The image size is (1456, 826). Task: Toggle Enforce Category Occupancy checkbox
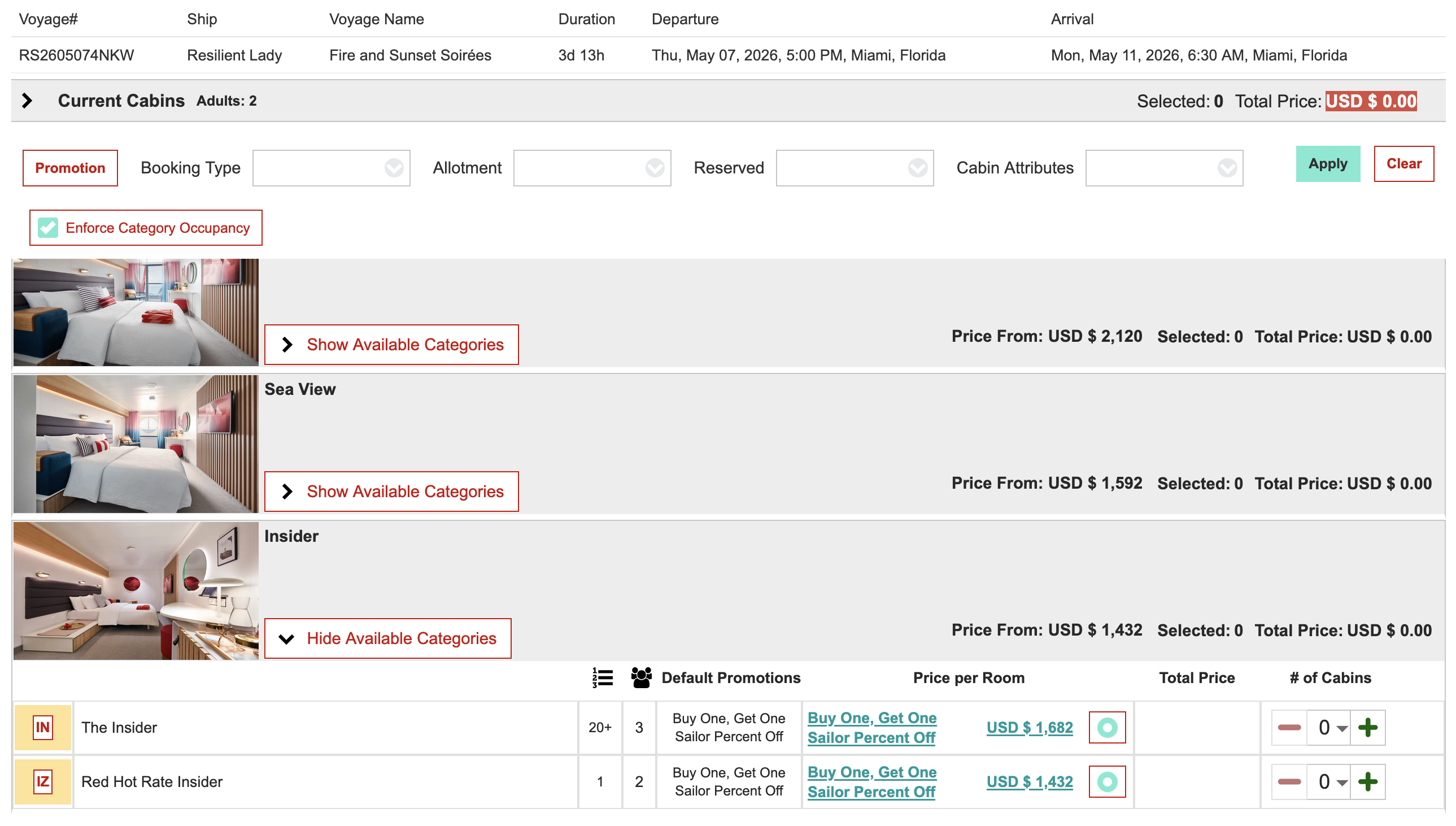pyautogui.click(x=48, y=228)
